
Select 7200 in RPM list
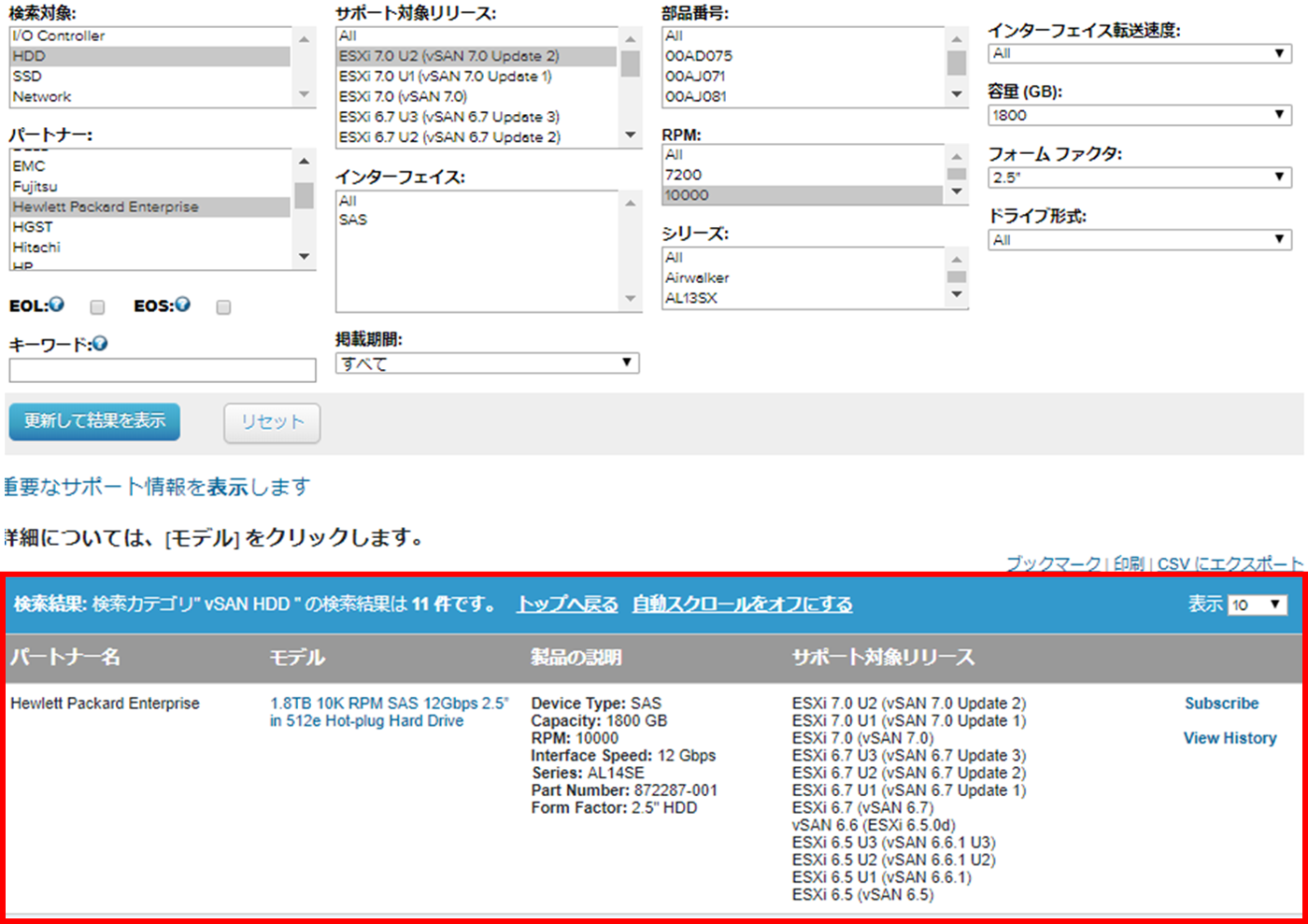(803, 175)
